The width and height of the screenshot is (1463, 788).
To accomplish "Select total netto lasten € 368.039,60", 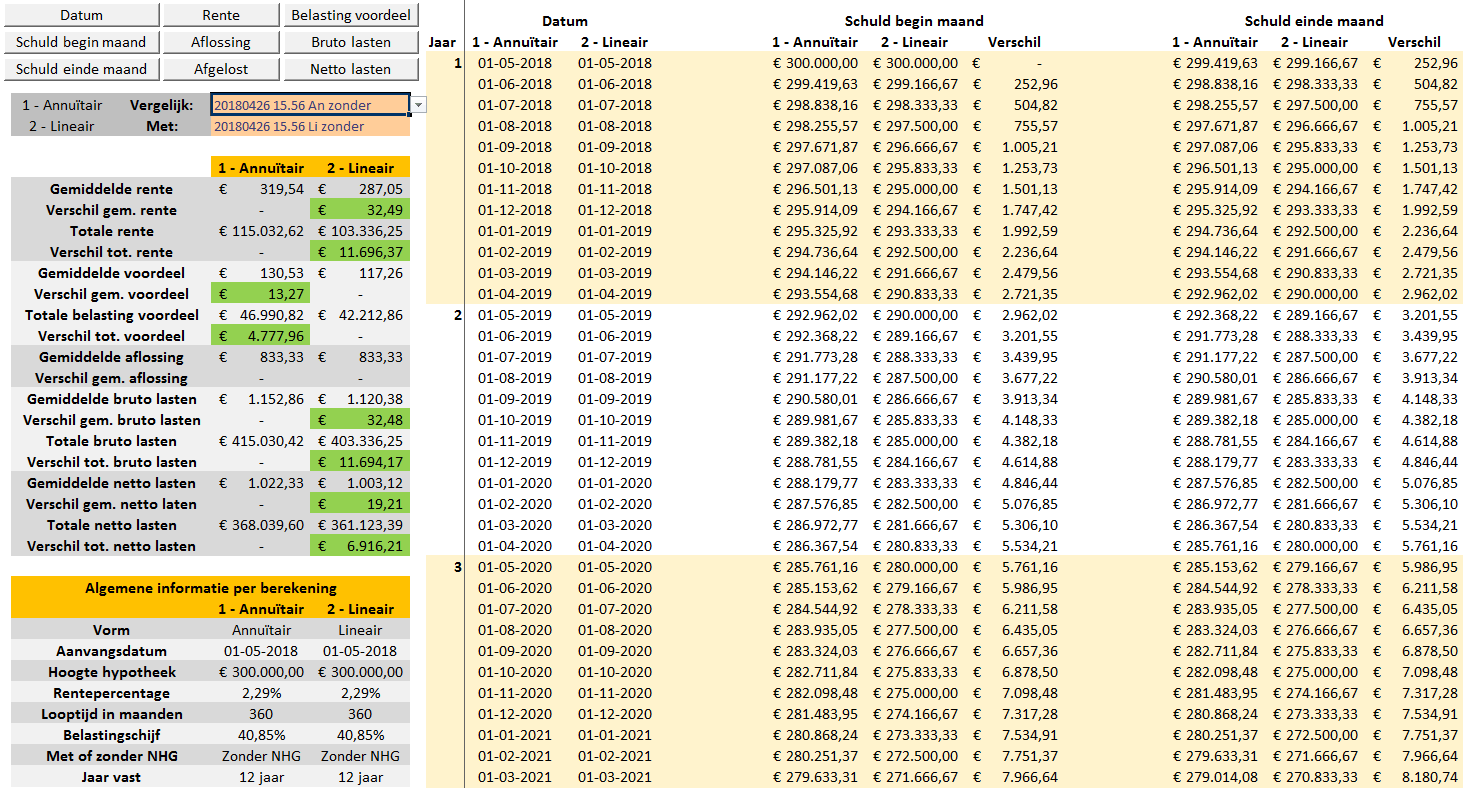I will (x=260, y=525).
